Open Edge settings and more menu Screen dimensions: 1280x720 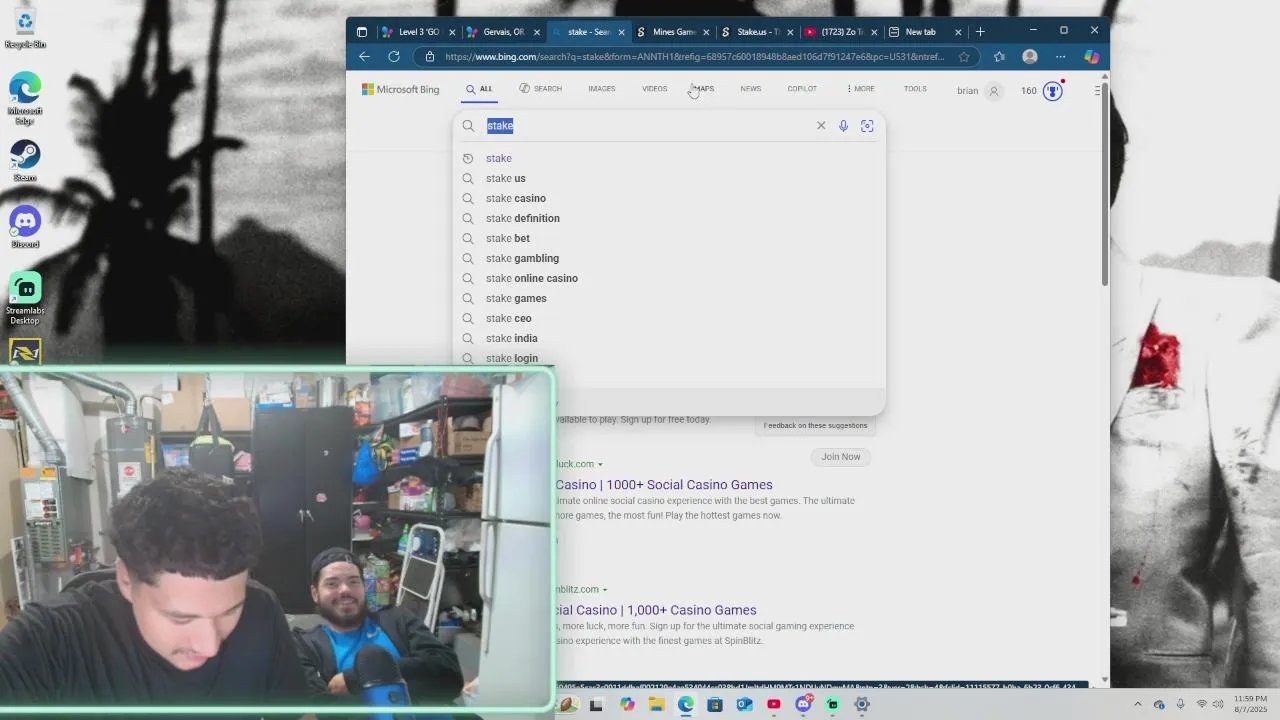(1060, 57)
